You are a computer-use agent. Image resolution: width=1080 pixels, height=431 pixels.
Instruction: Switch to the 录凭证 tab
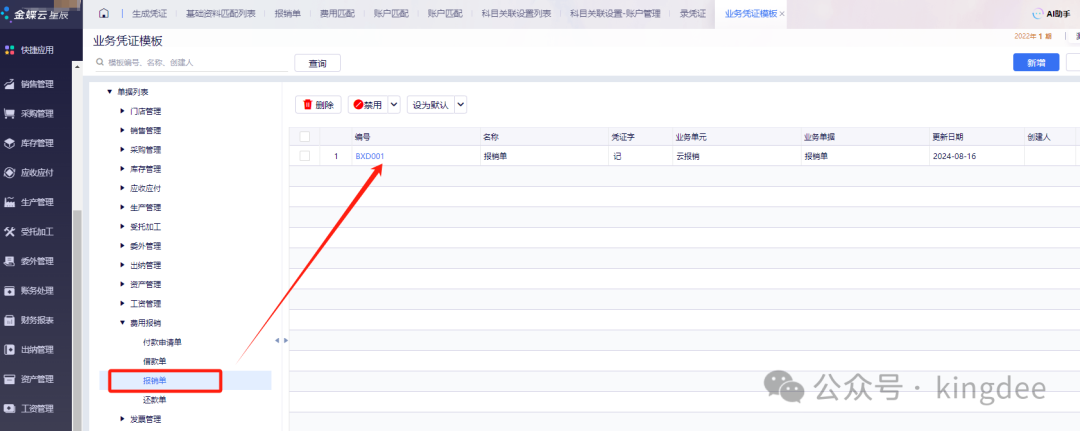pyautogui.click(x=692, y=14)
